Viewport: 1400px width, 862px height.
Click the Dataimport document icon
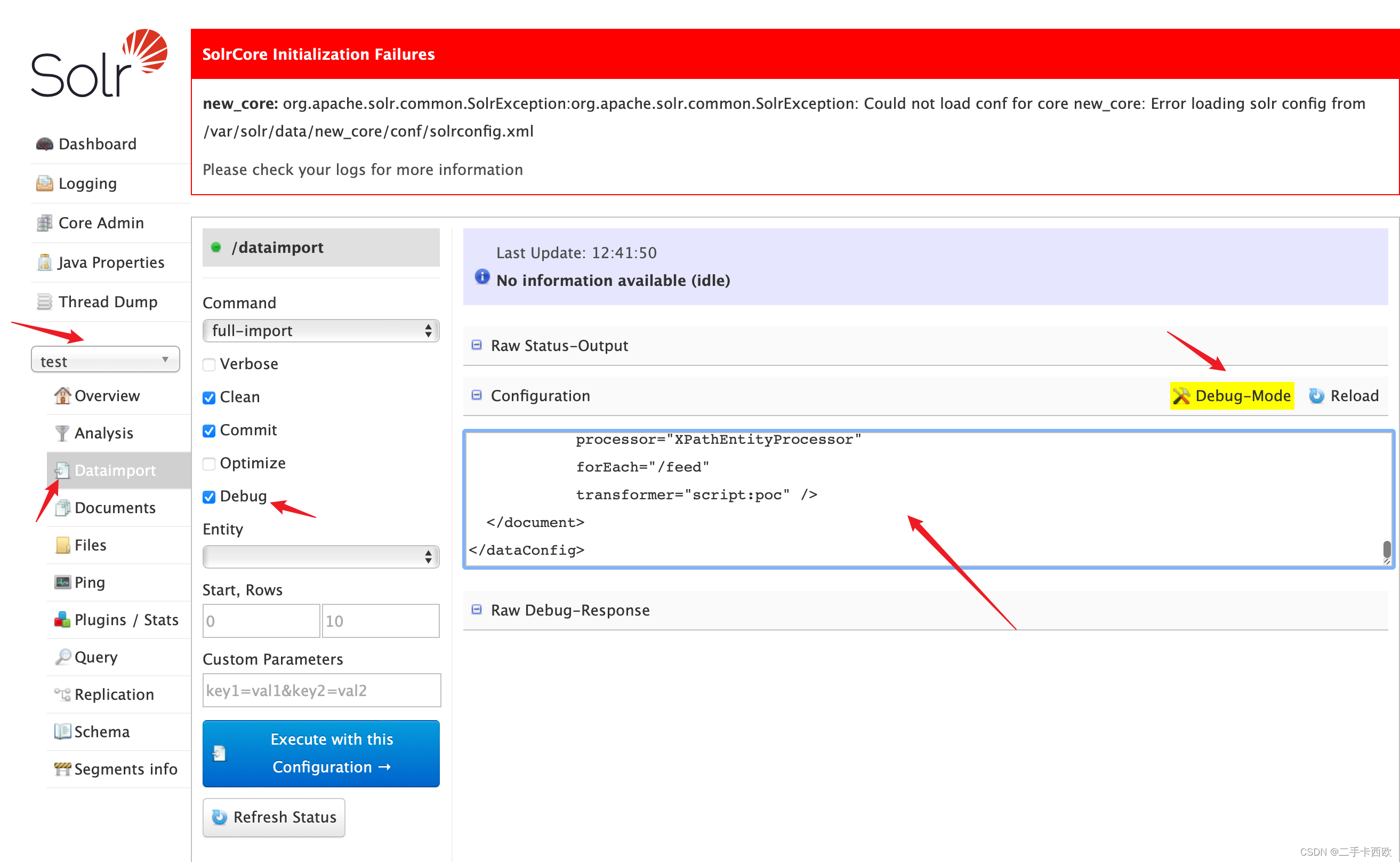coord(62,470)
